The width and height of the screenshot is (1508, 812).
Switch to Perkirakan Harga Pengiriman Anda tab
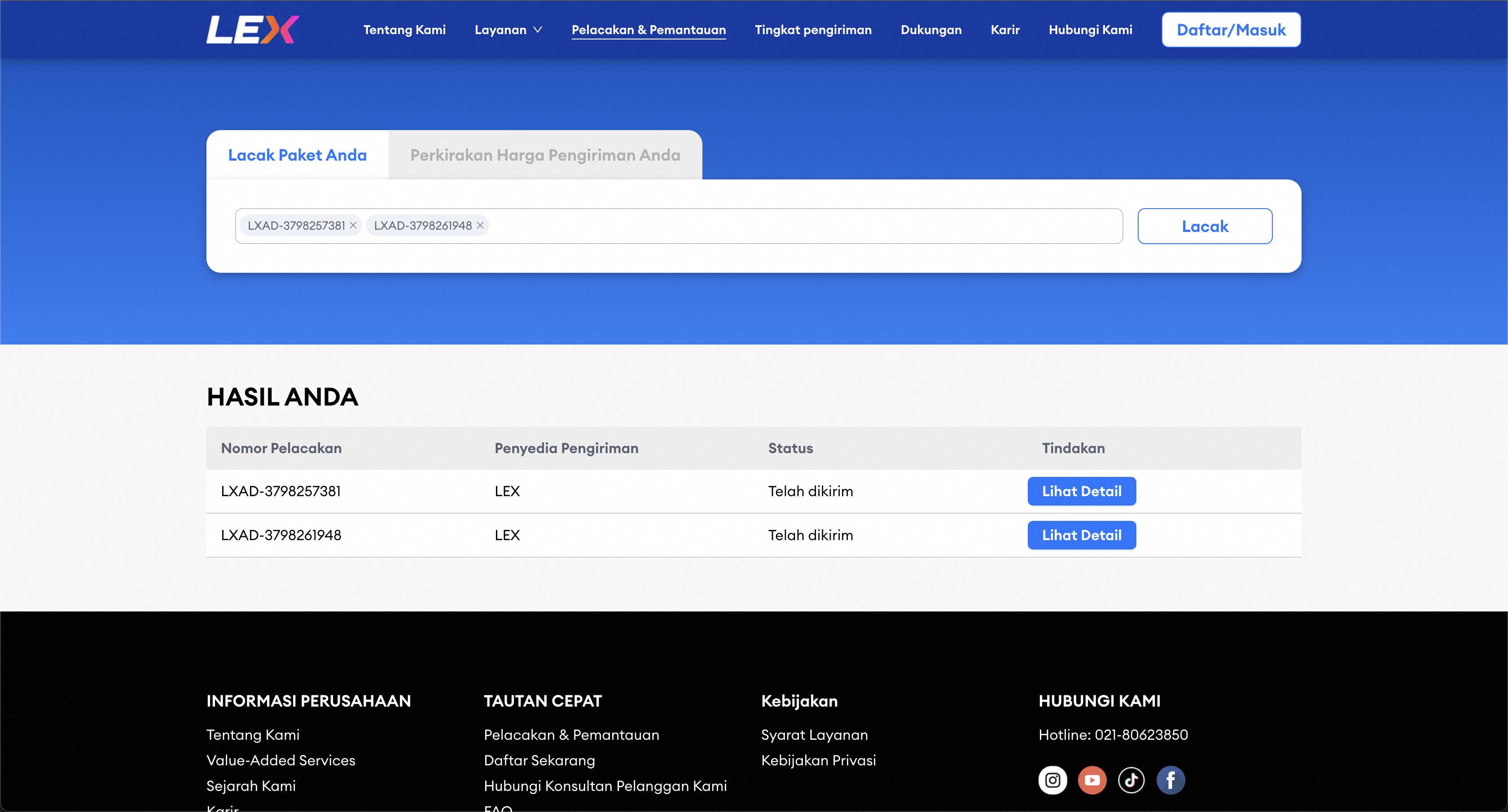[x=545, y=155]
